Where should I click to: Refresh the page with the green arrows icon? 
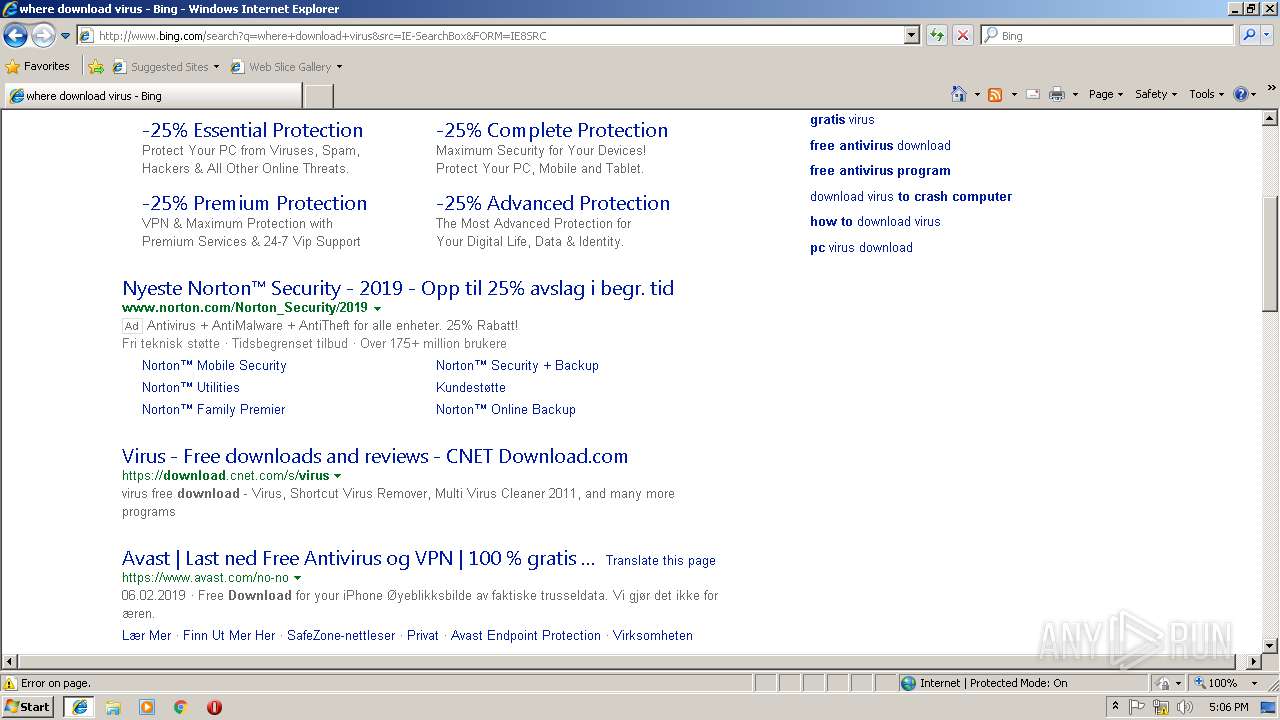coord(937,36)
